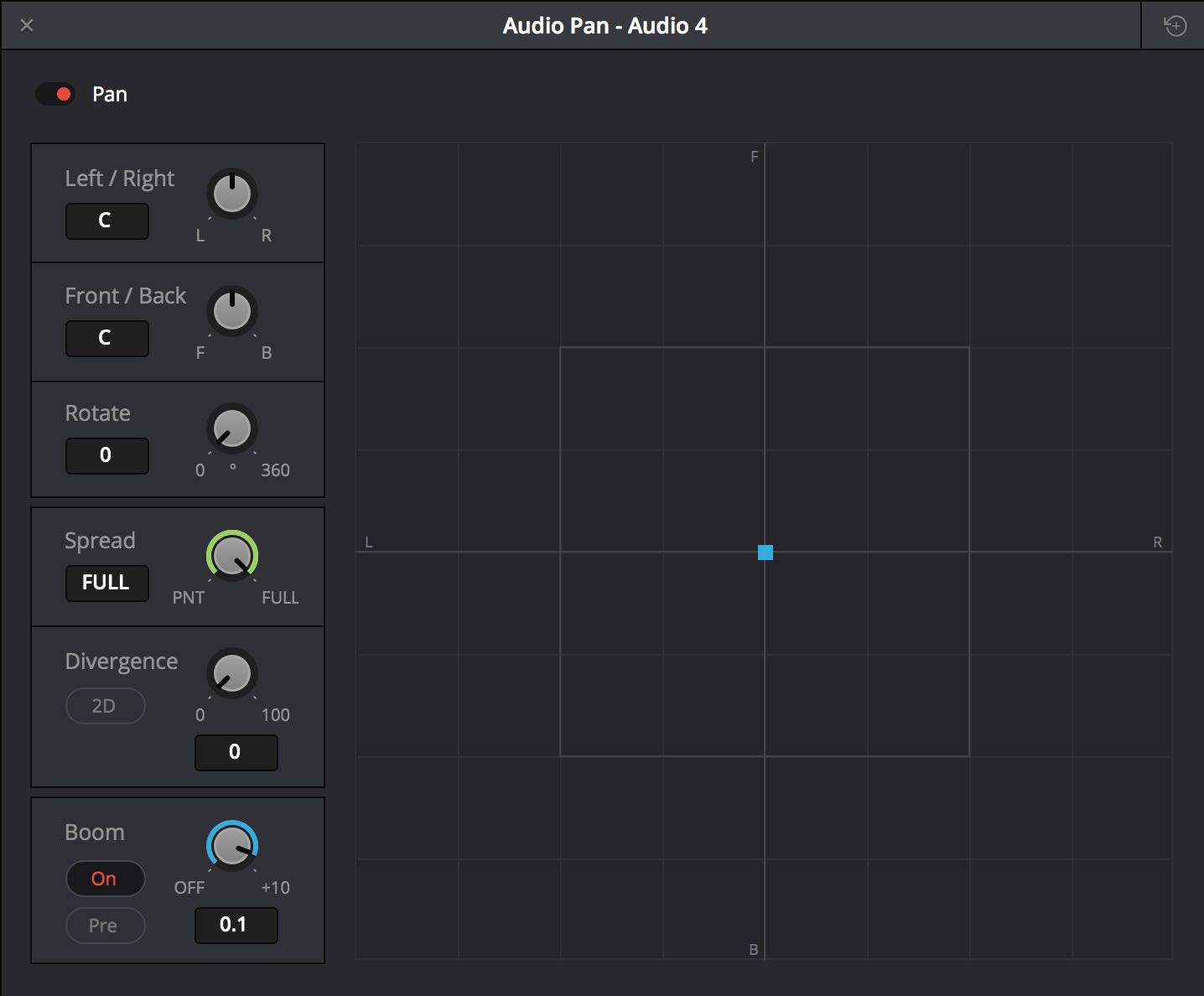Click the Spread FULL value field
1204x996 pixels.
click(106, 583)
